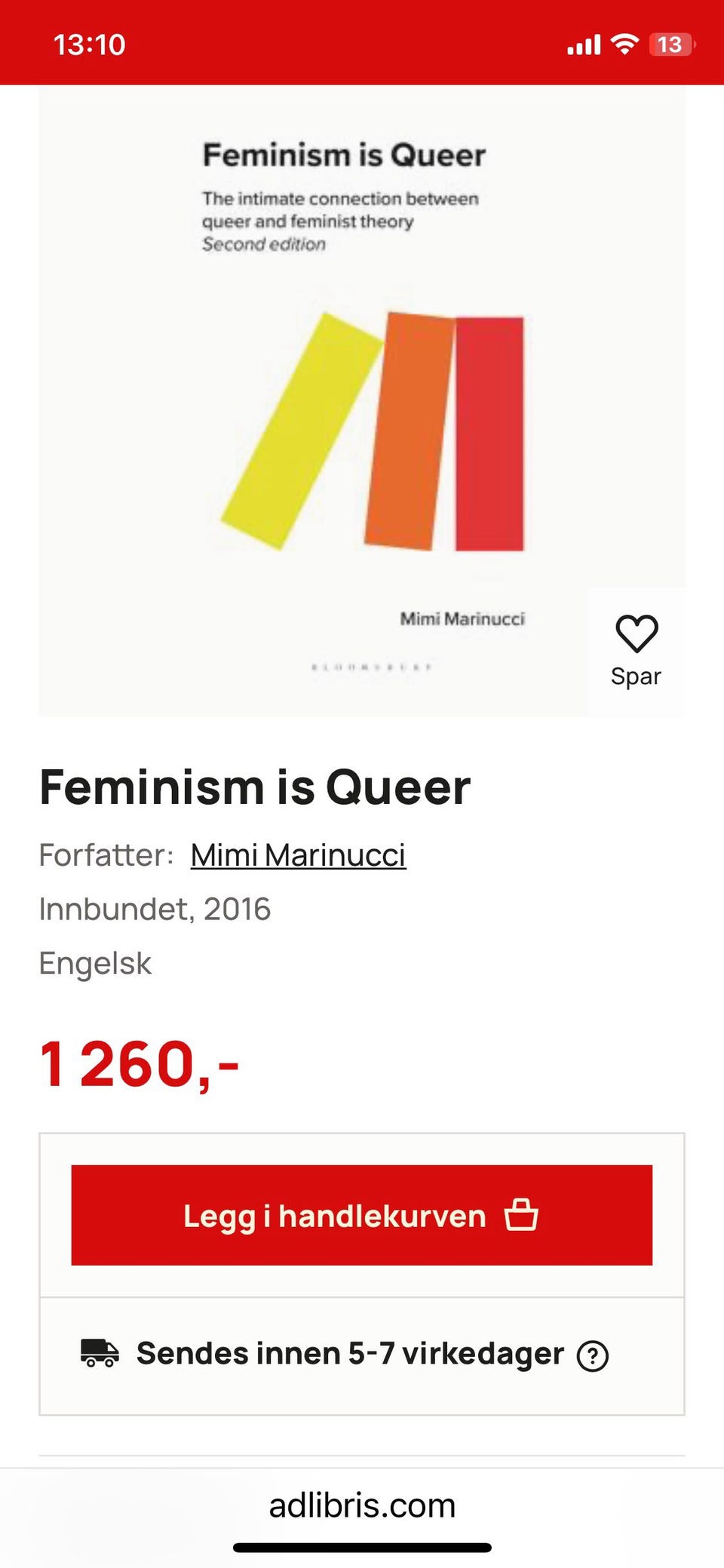Tap the heart icon to save book
Viewport: 724px width, 1568px height.
click(x=637, y=633)
